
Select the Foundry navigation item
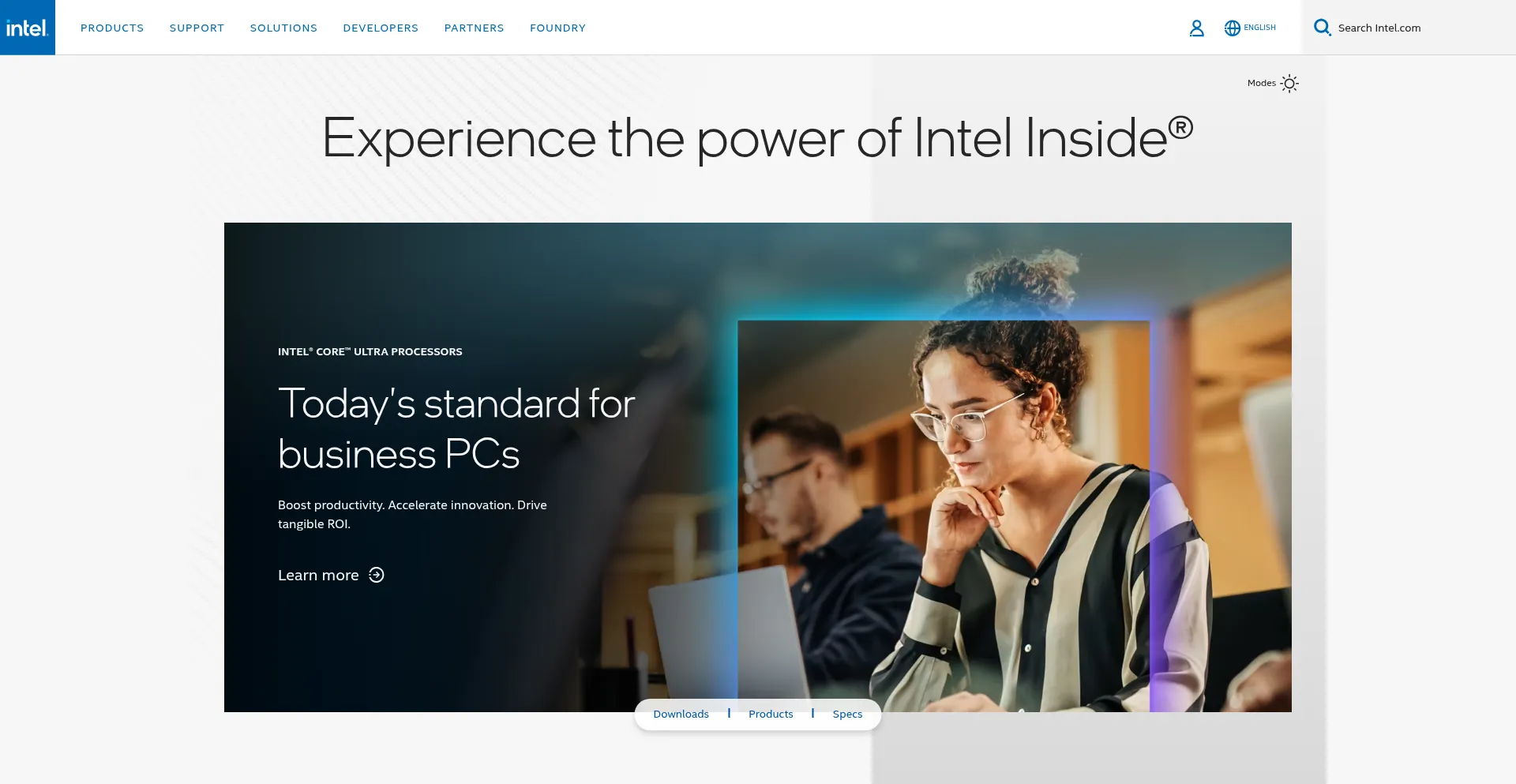(x=557, y=28)
